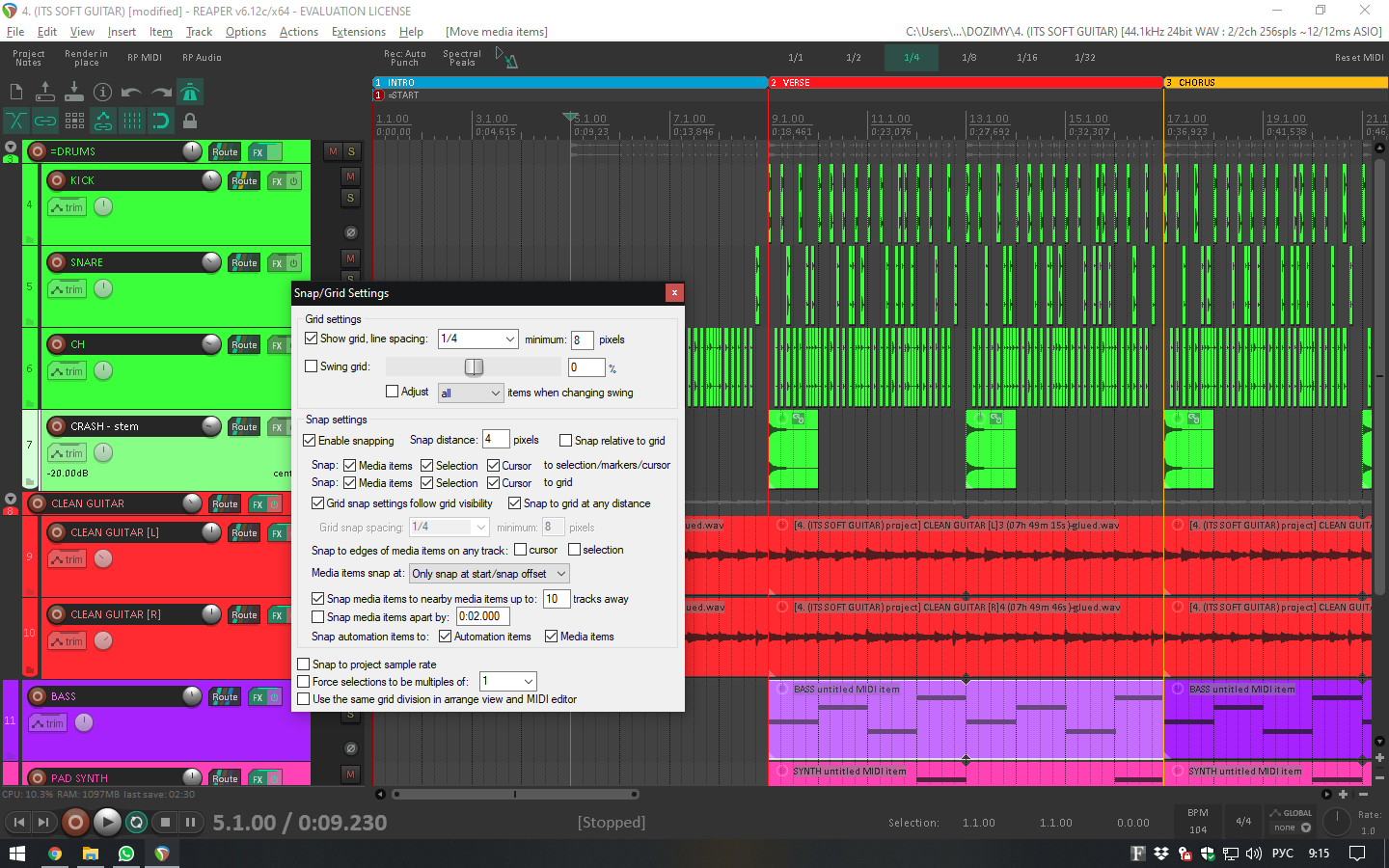Click the Reset MIDI button

(x=1359, y=58)
